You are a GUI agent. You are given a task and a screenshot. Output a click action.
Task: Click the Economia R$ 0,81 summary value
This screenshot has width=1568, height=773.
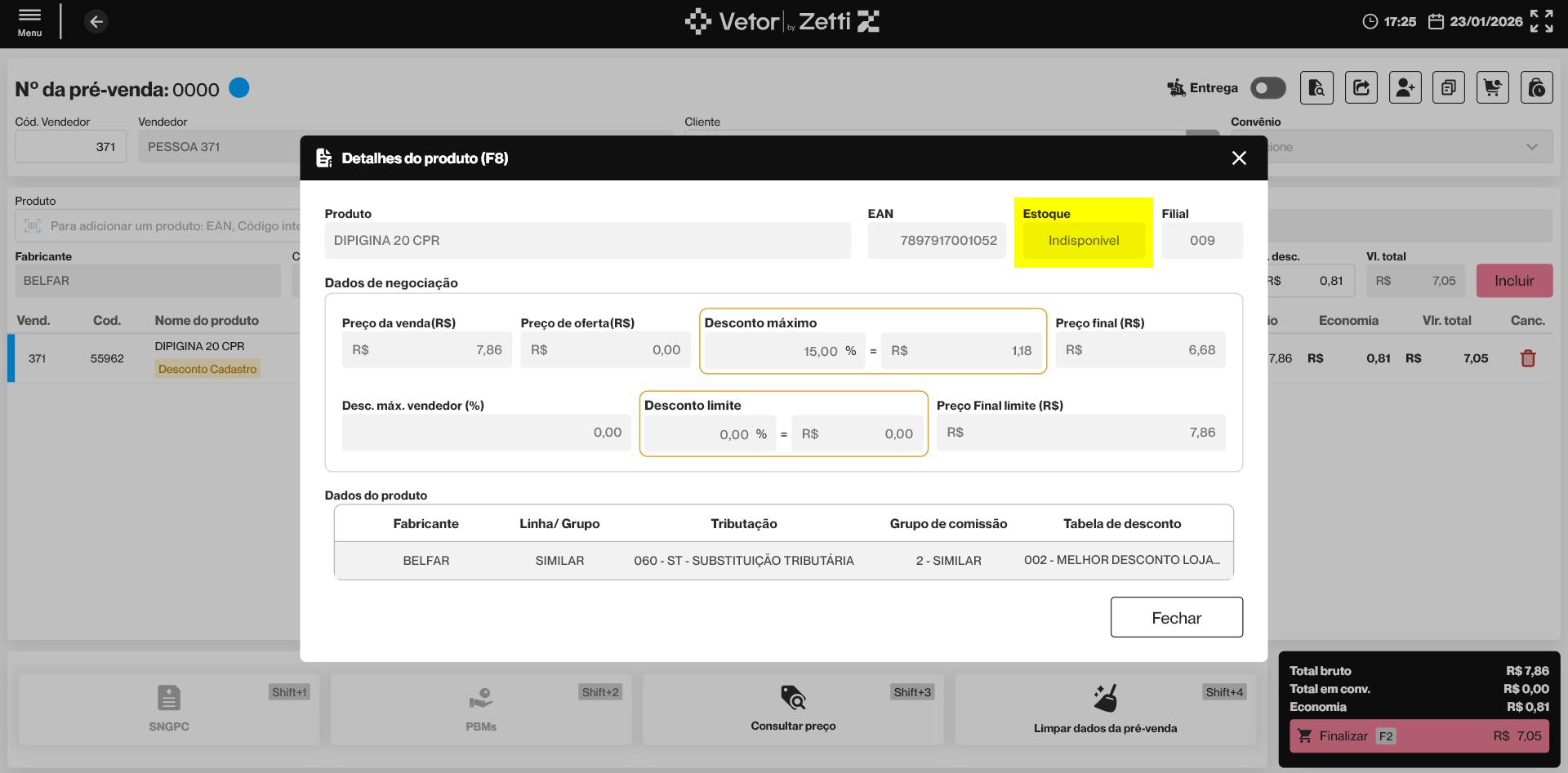[x=1527, y=707]
